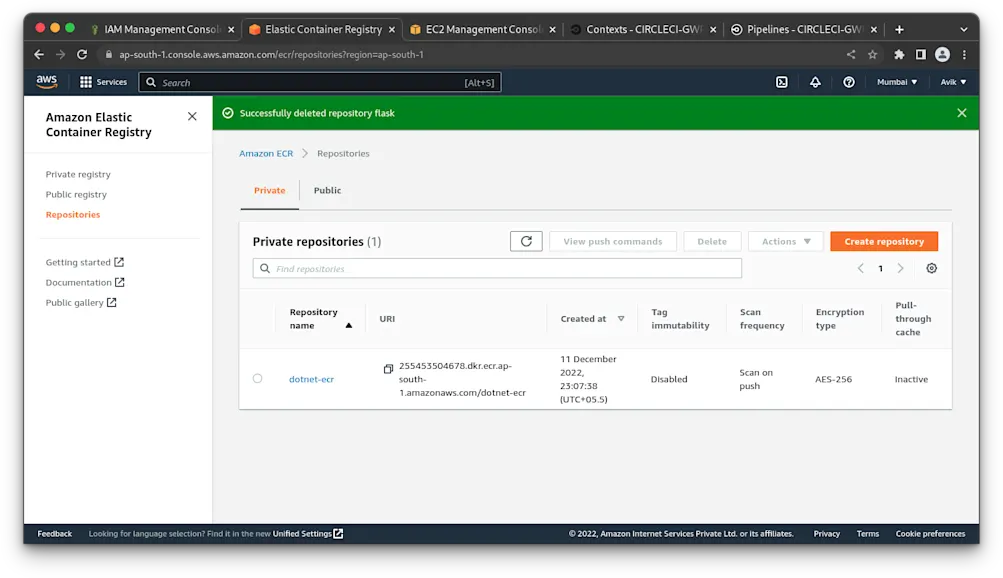Open the browser three-dot menu

(x=964, y=55)
